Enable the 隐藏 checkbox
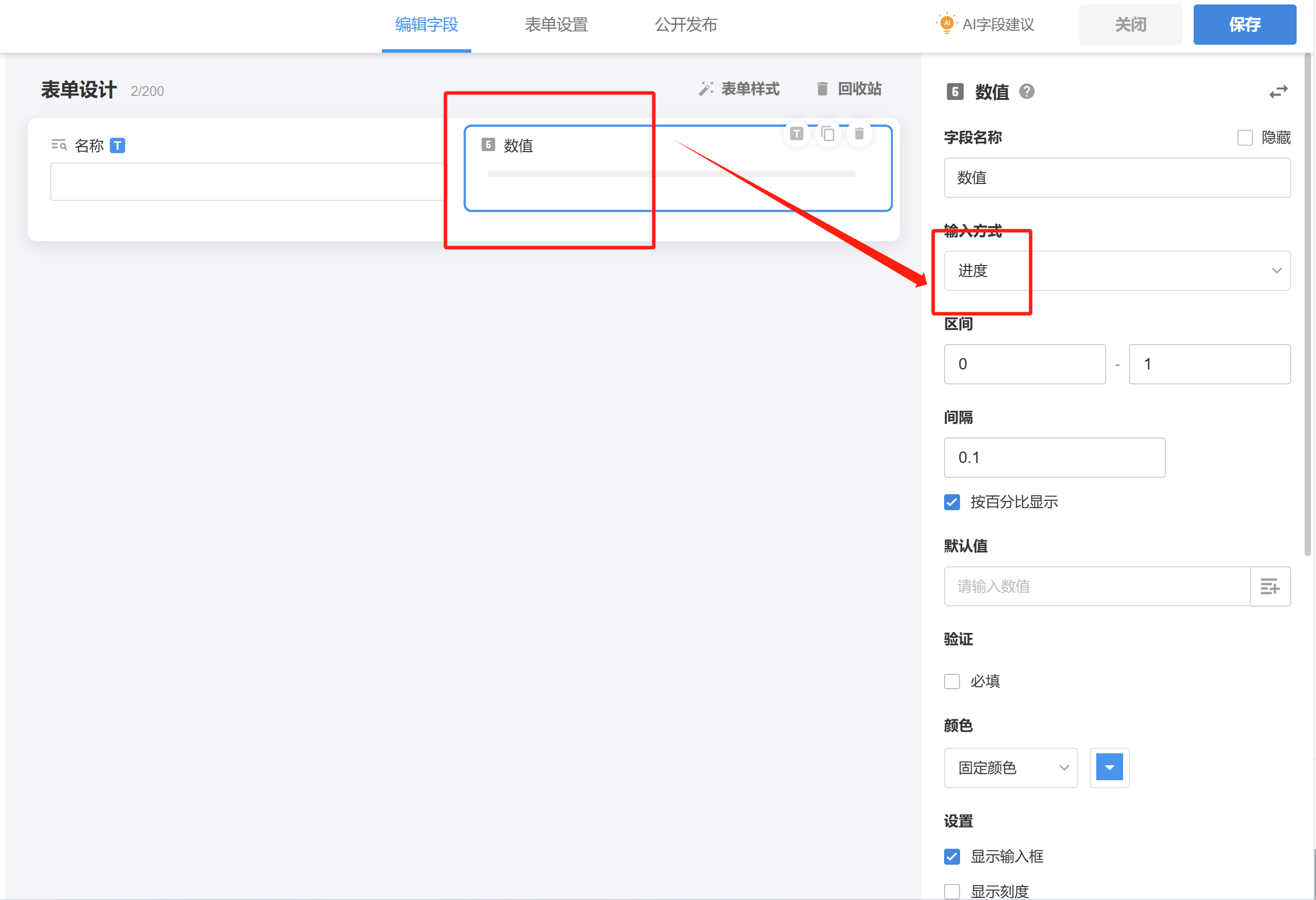 [x=1244, y=138]
